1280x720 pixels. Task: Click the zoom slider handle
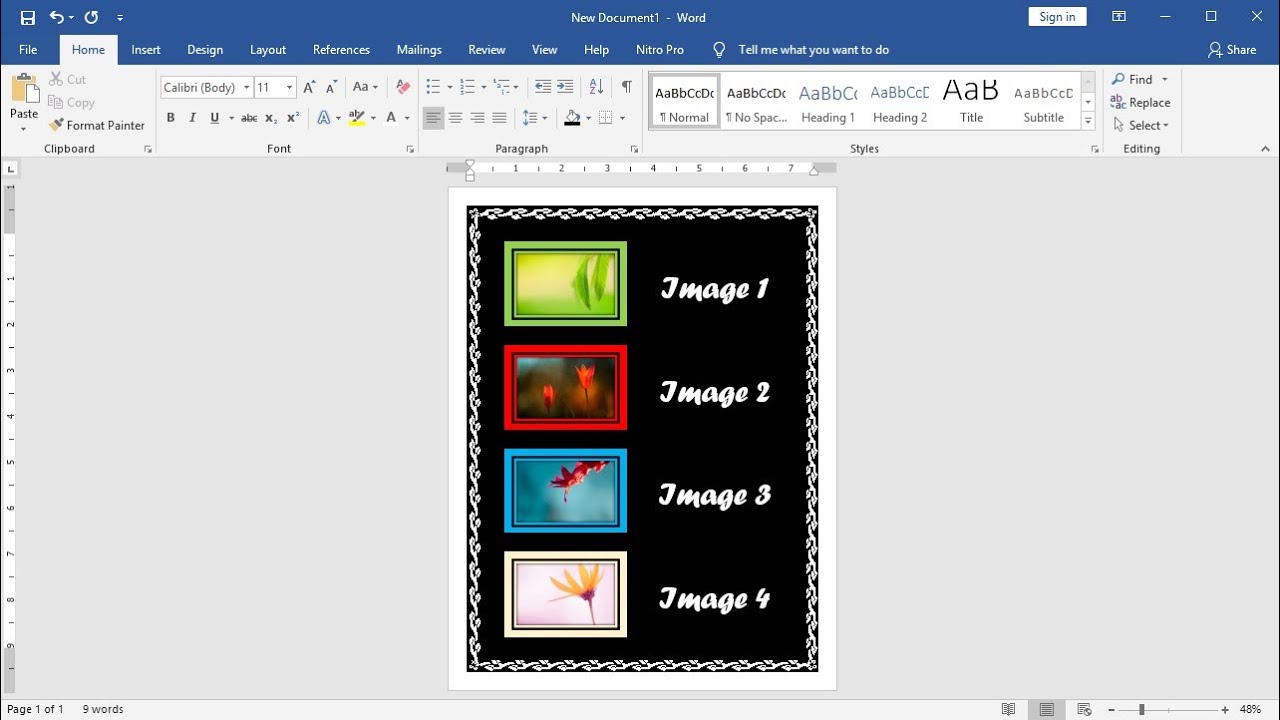1141,709
